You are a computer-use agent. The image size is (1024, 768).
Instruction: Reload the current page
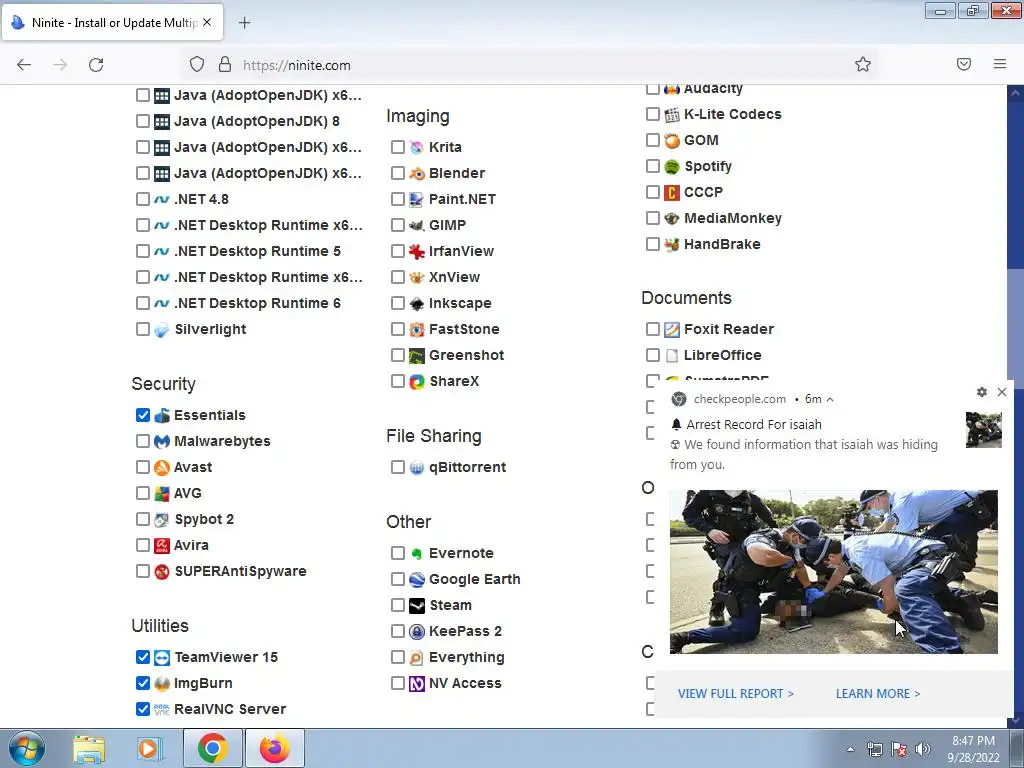(96, 65)
